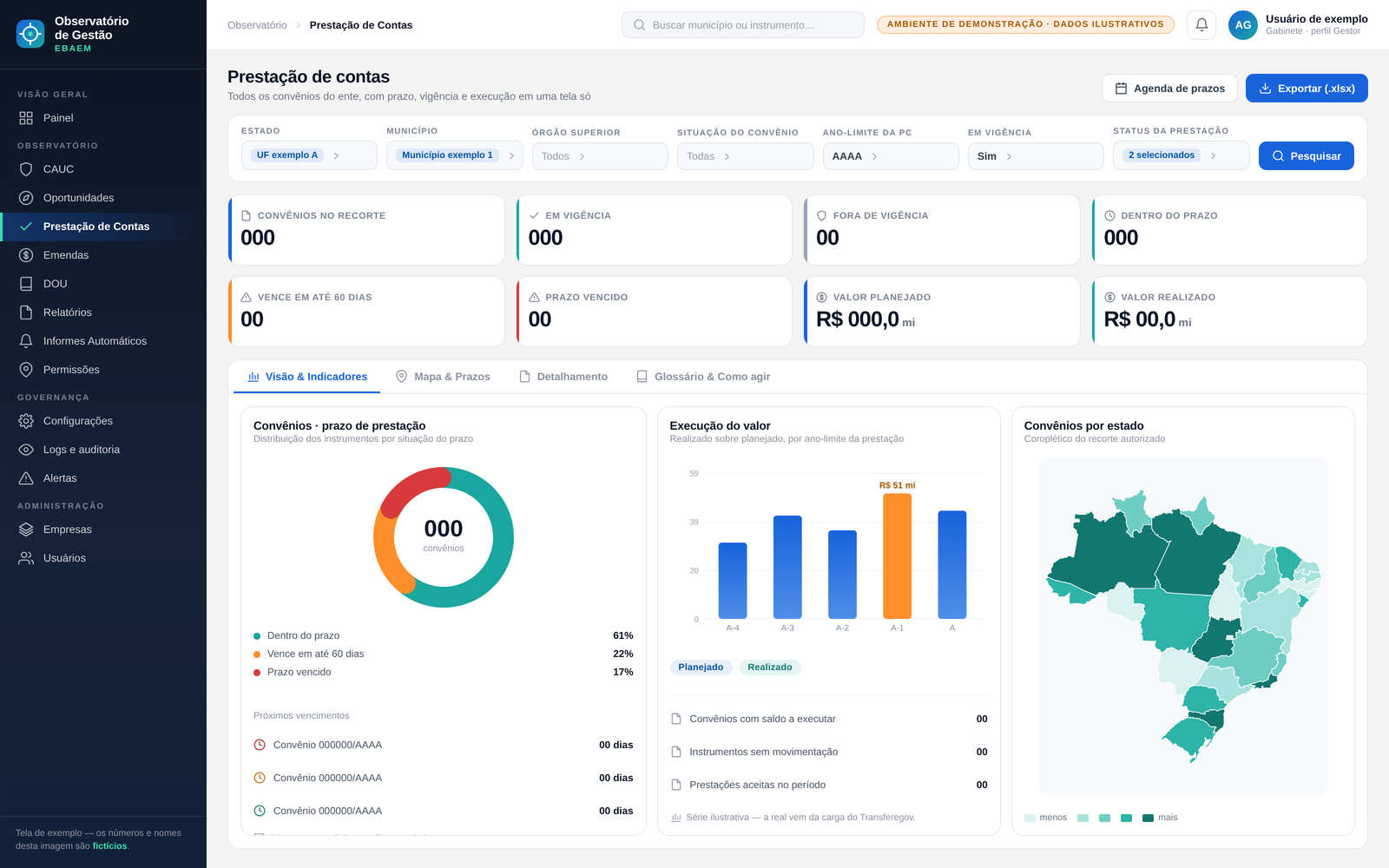Click the search município ou instrumento field
Viewport: 1389px width, 868px height.
click(x=743, y=25)
